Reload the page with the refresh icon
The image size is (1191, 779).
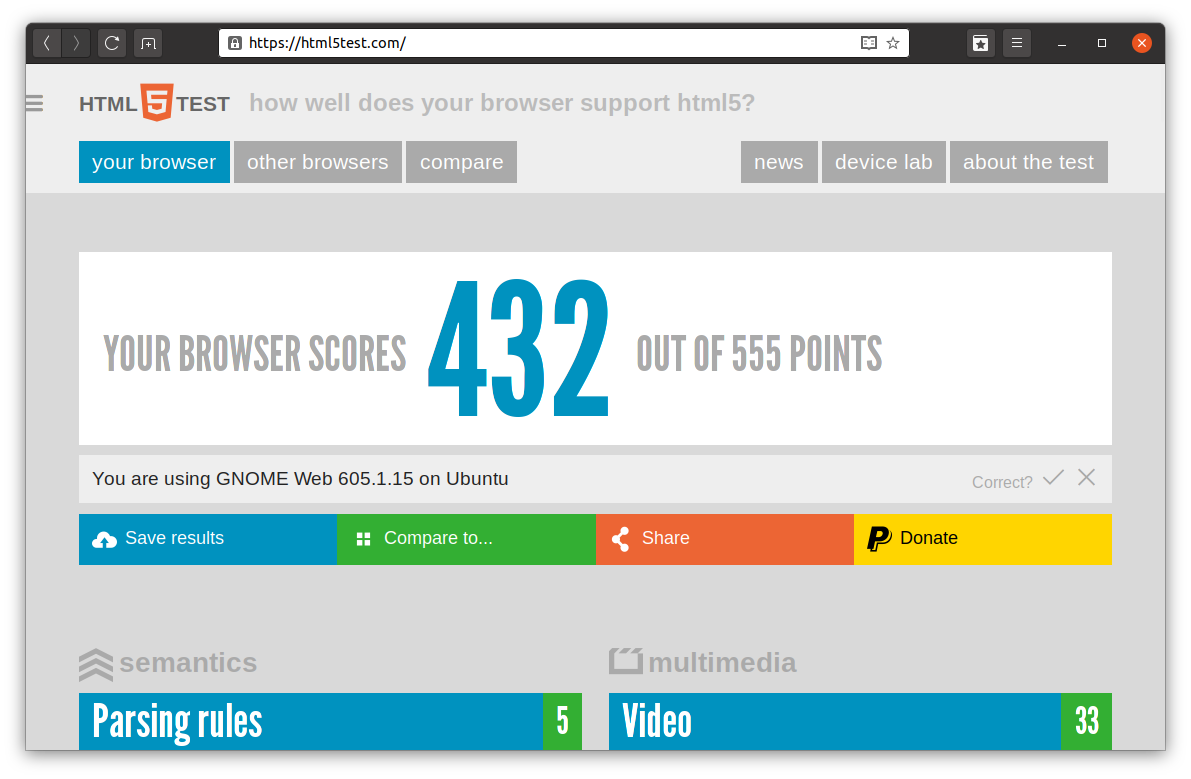tap(112, 43)
